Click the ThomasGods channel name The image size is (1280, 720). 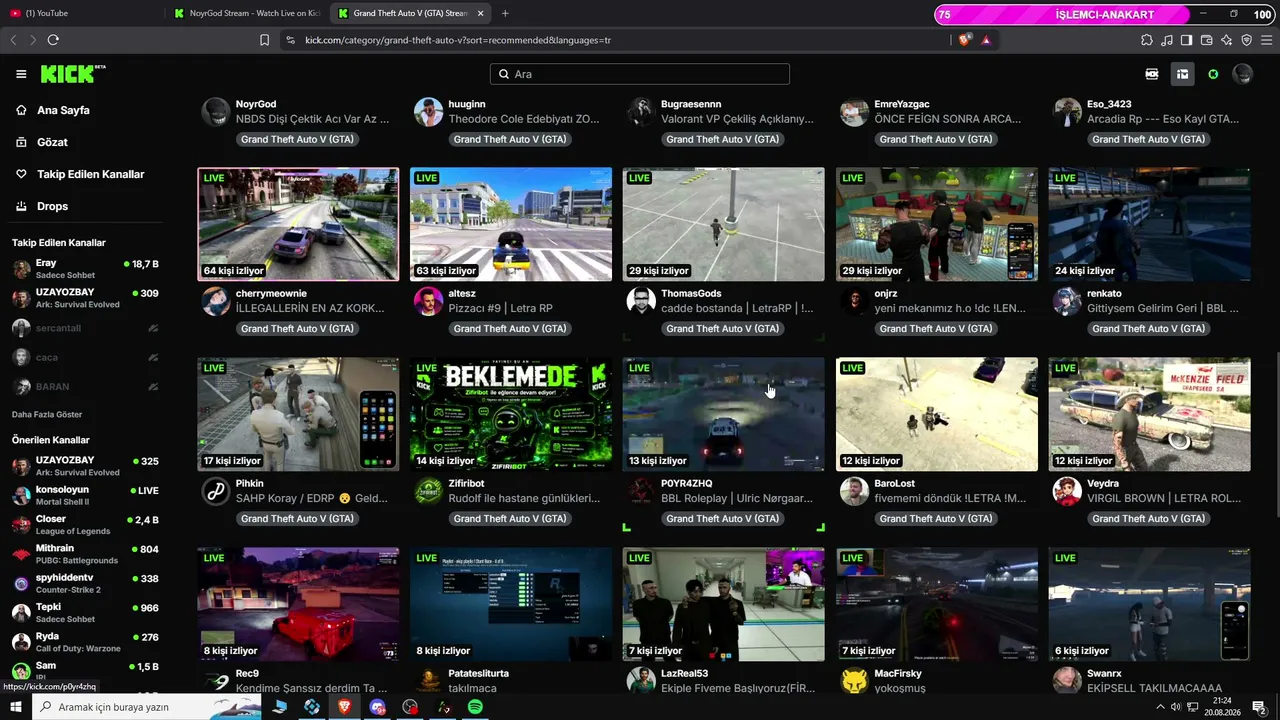(691, 294)
